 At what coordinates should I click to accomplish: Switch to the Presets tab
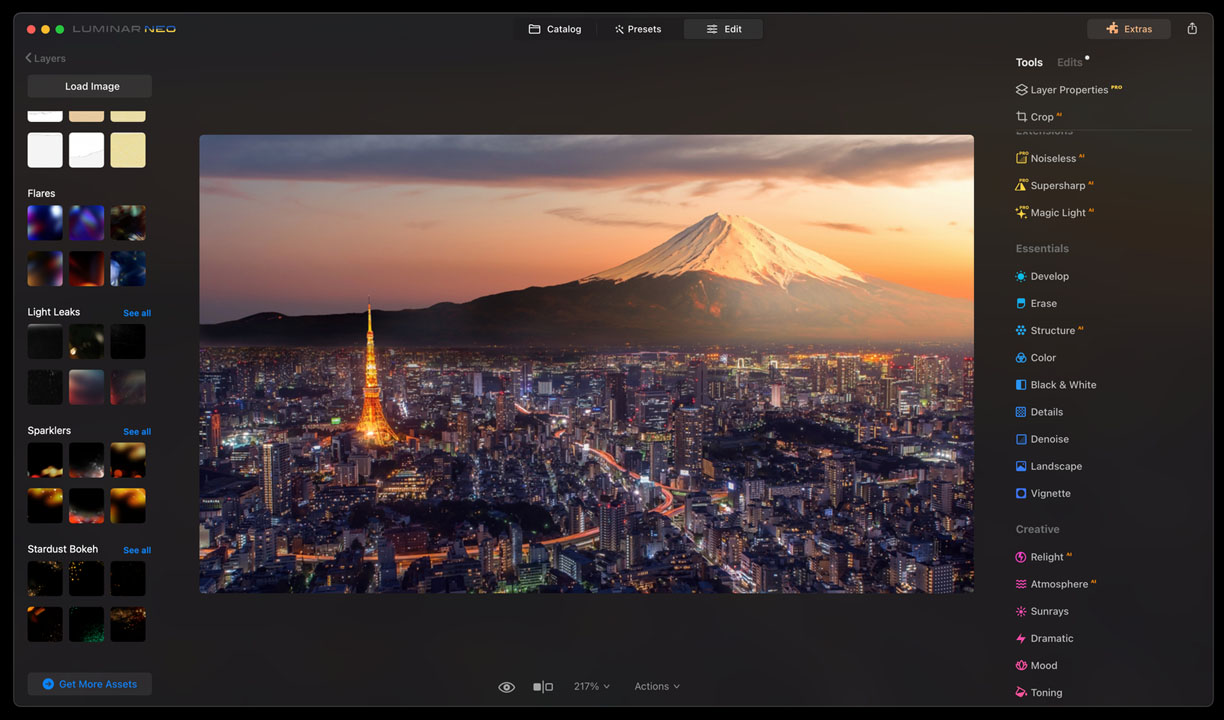[x=637, y=29]
